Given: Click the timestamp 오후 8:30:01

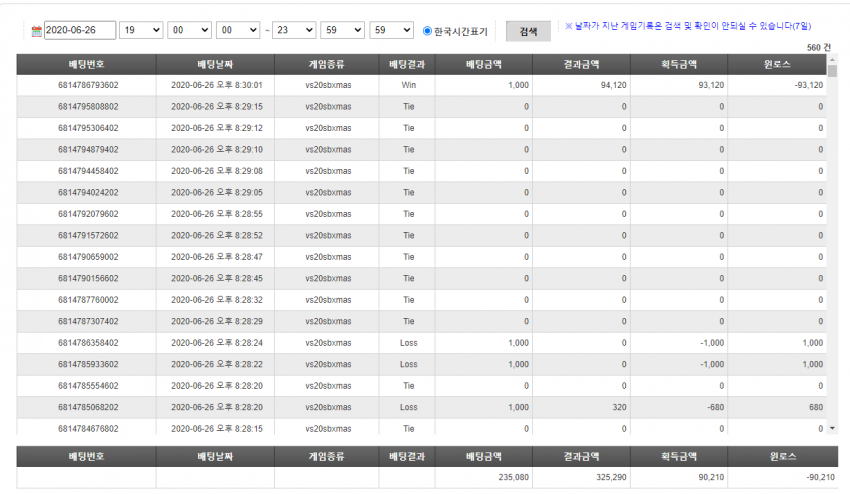Looking at the screenshot, I should coord(239,85).
